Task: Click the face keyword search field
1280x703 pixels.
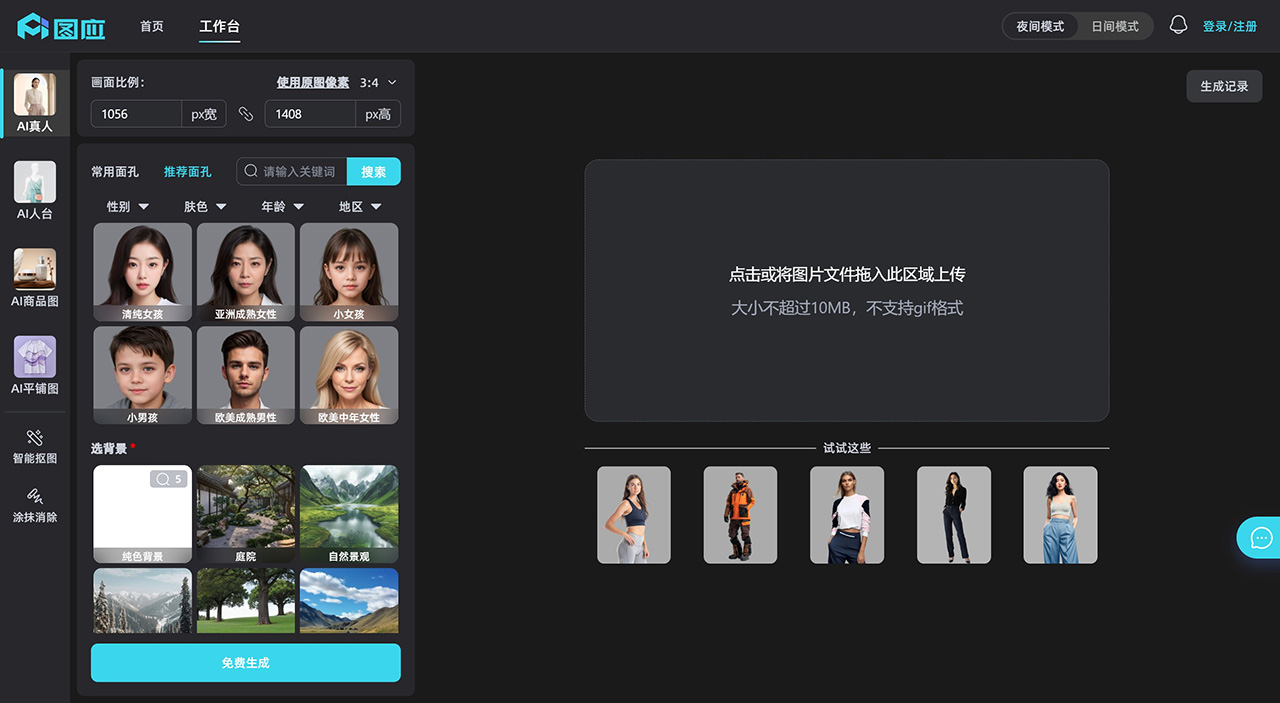Action: pos(298,172)
